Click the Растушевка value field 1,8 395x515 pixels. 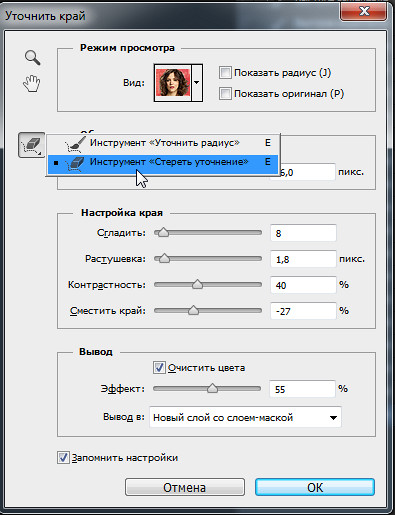click(x=303, y=259)
